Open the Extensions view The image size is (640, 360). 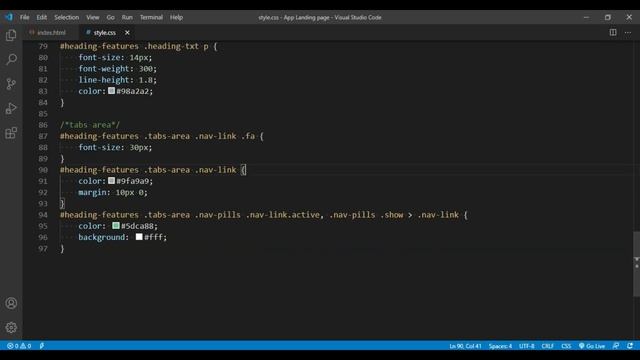[x=11, y=133]
